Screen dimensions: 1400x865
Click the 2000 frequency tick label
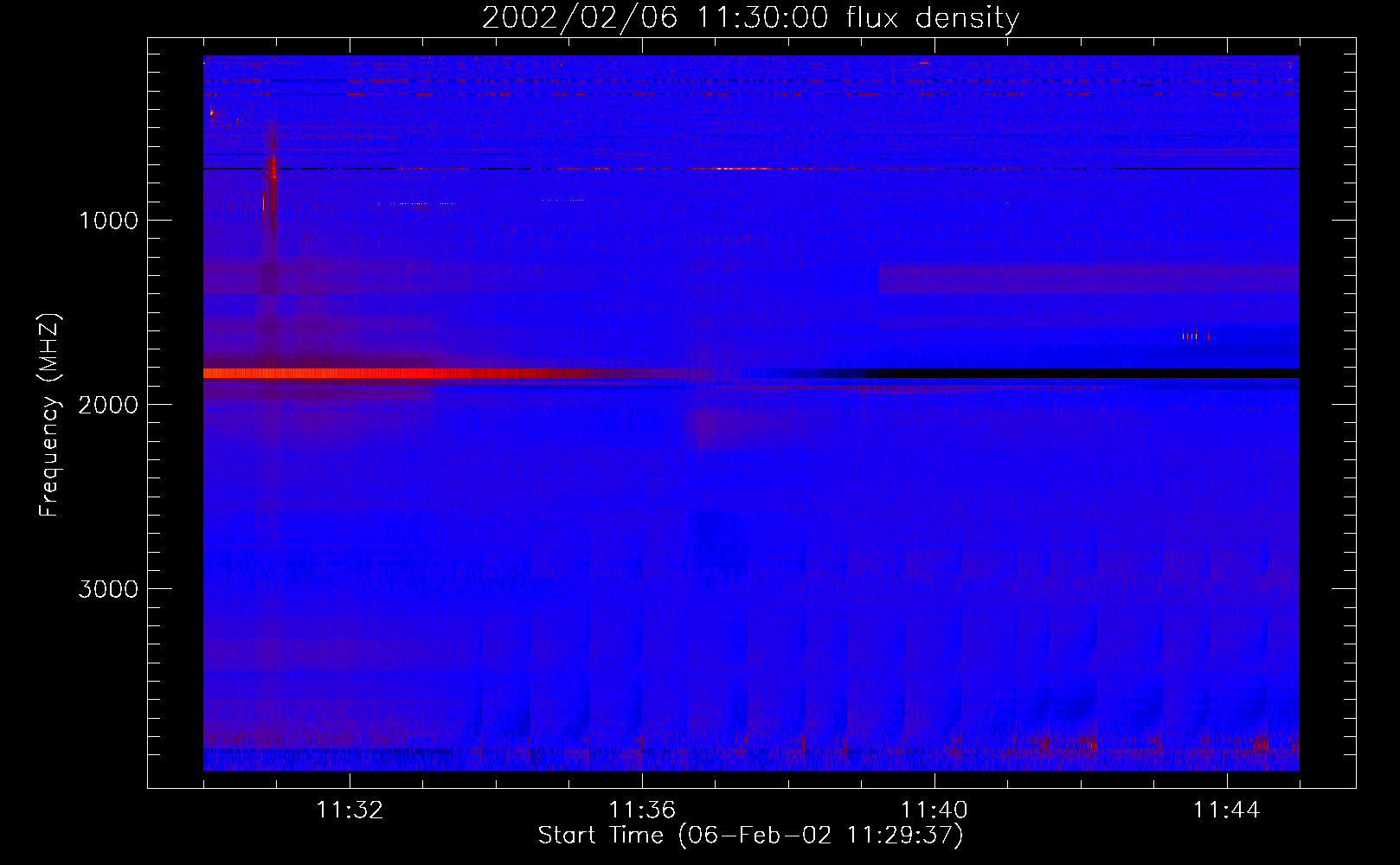click(108, 405)
